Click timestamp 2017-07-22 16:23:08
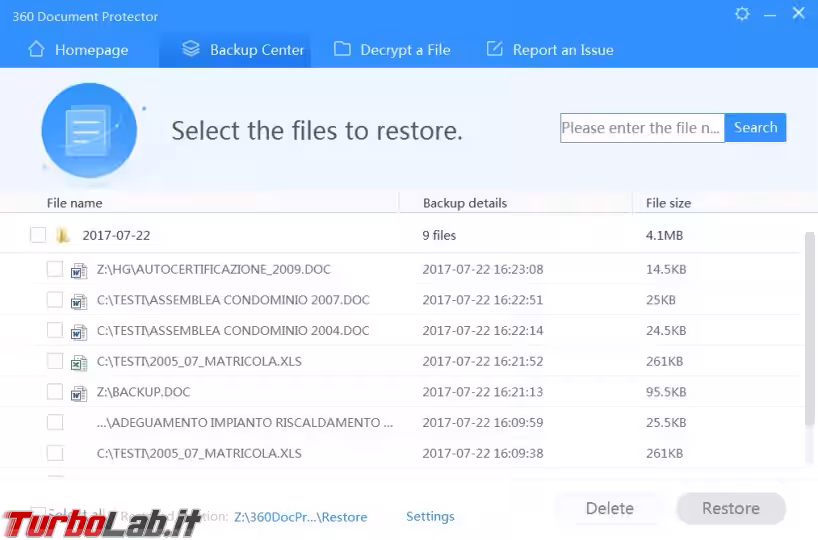 (x=483, y=269)
